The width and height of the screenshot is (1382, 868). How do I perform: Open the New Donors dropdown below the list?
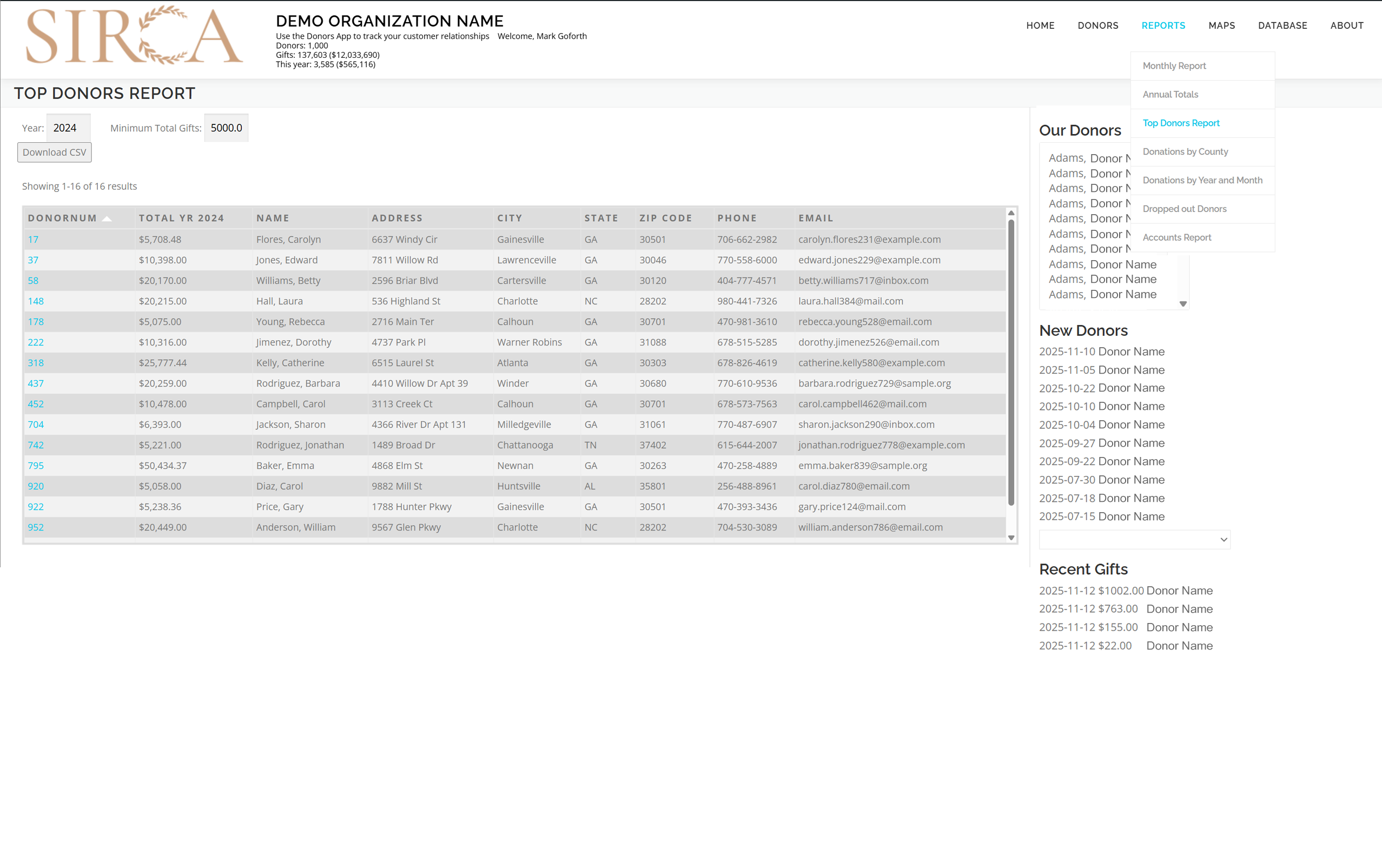[x=1134, y=539]
